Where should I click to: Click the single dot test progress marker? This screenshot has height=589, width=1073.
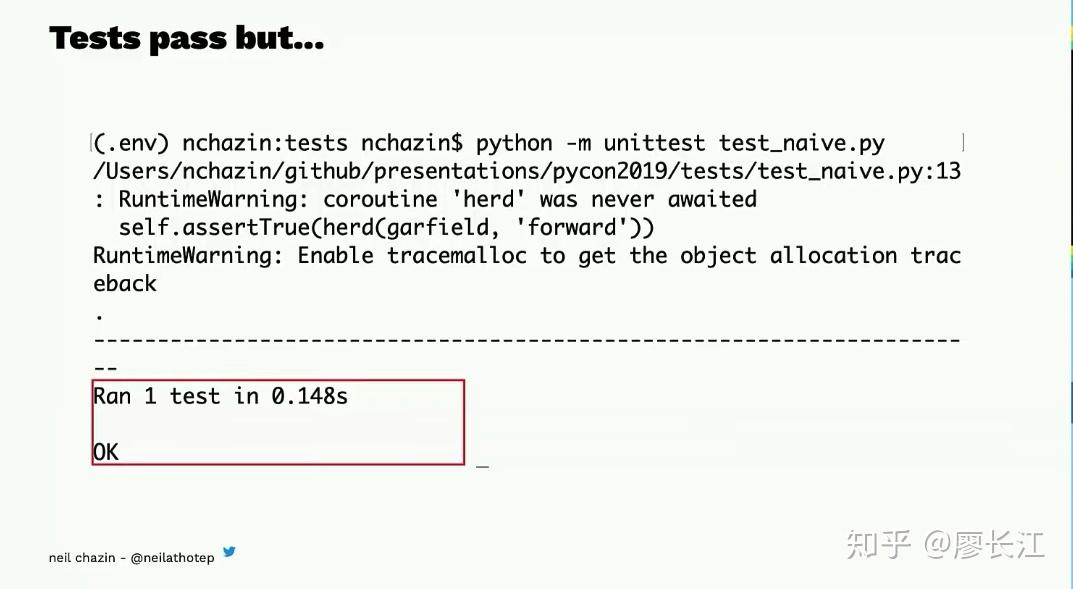pyautogui.click(x=99, y=314)
